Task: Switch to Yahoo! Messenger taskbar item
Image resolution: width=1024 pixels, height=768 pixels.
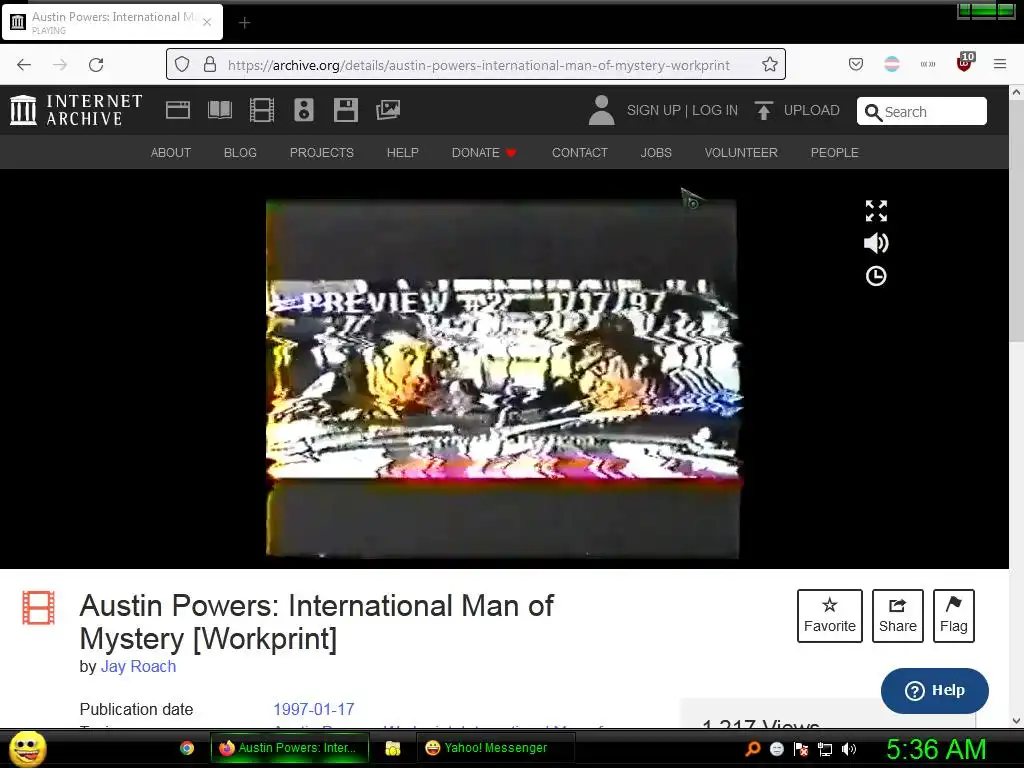Action: point(495,748)
